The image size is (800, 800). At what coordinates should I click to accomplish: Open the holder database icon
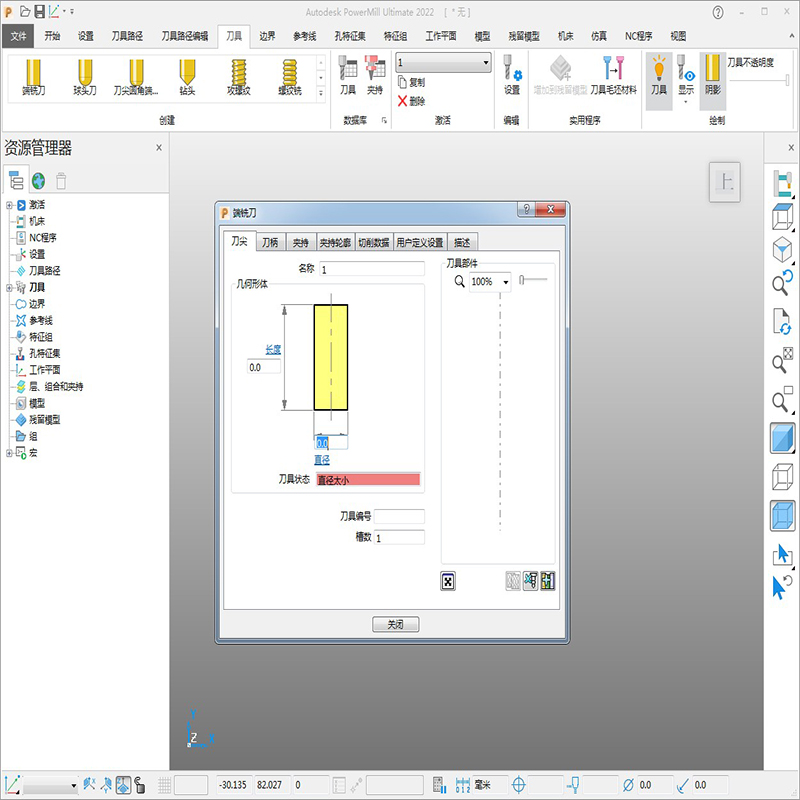(375, 76)
